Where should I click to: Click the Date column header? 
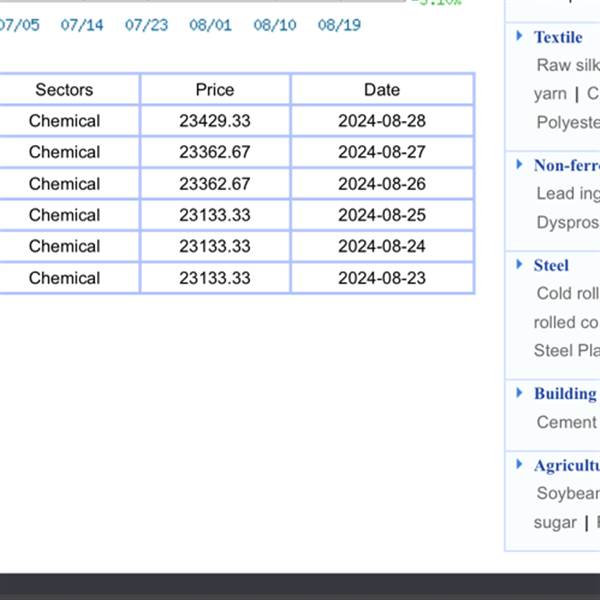(x=382, y=90)
